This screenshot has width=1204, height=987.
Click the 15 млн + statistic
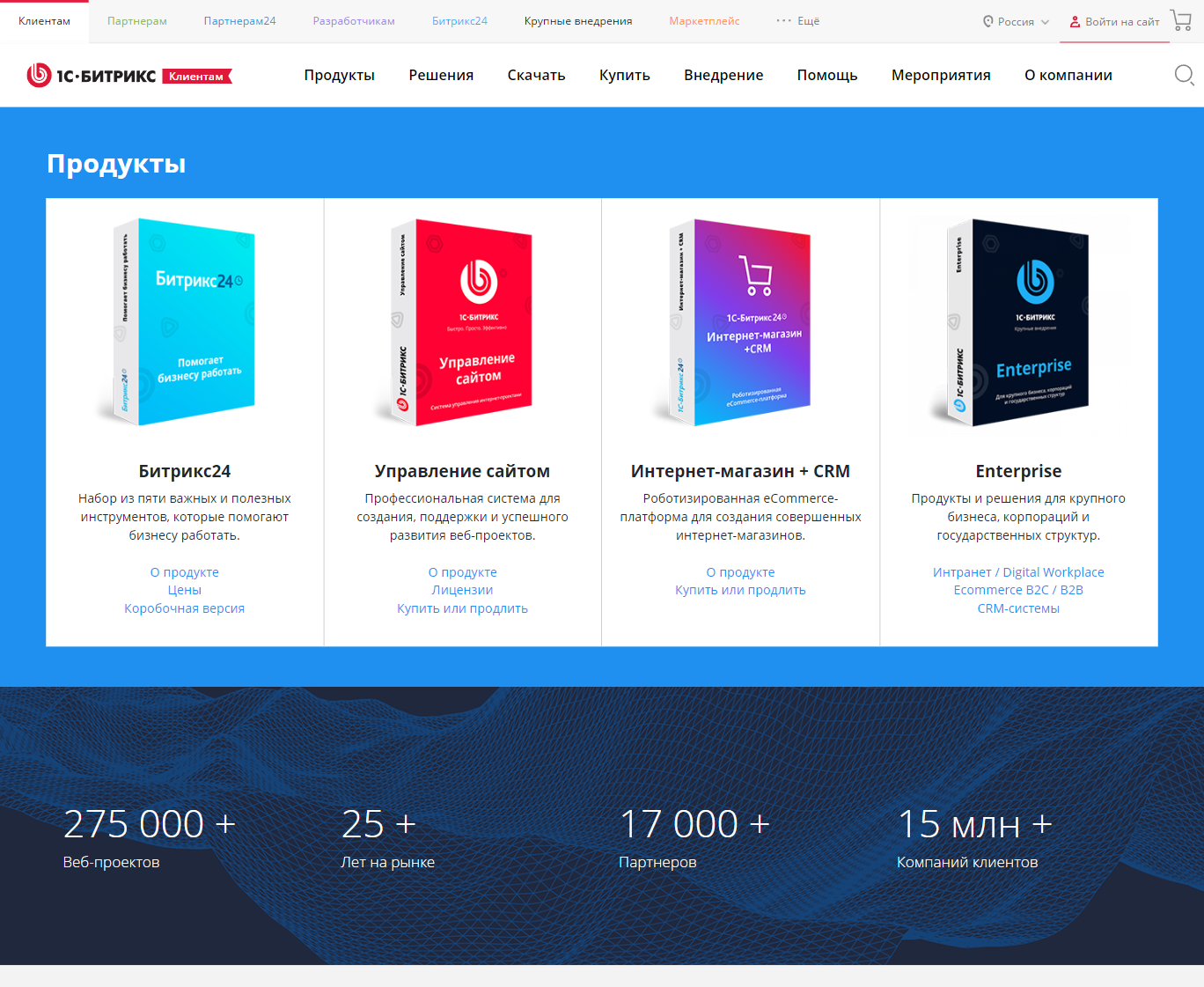[974, 824]
